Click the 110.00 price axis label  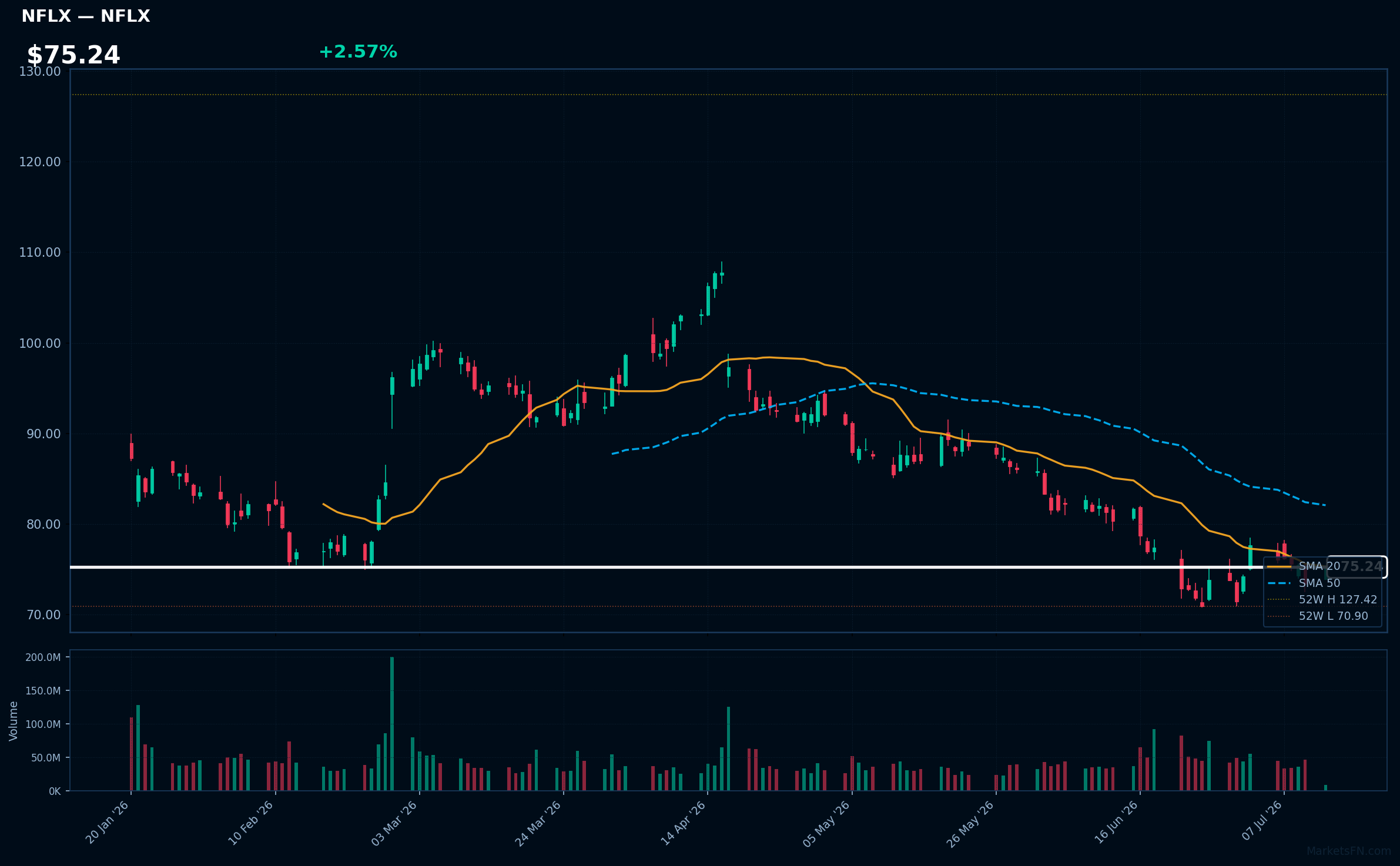click(40, 253)
